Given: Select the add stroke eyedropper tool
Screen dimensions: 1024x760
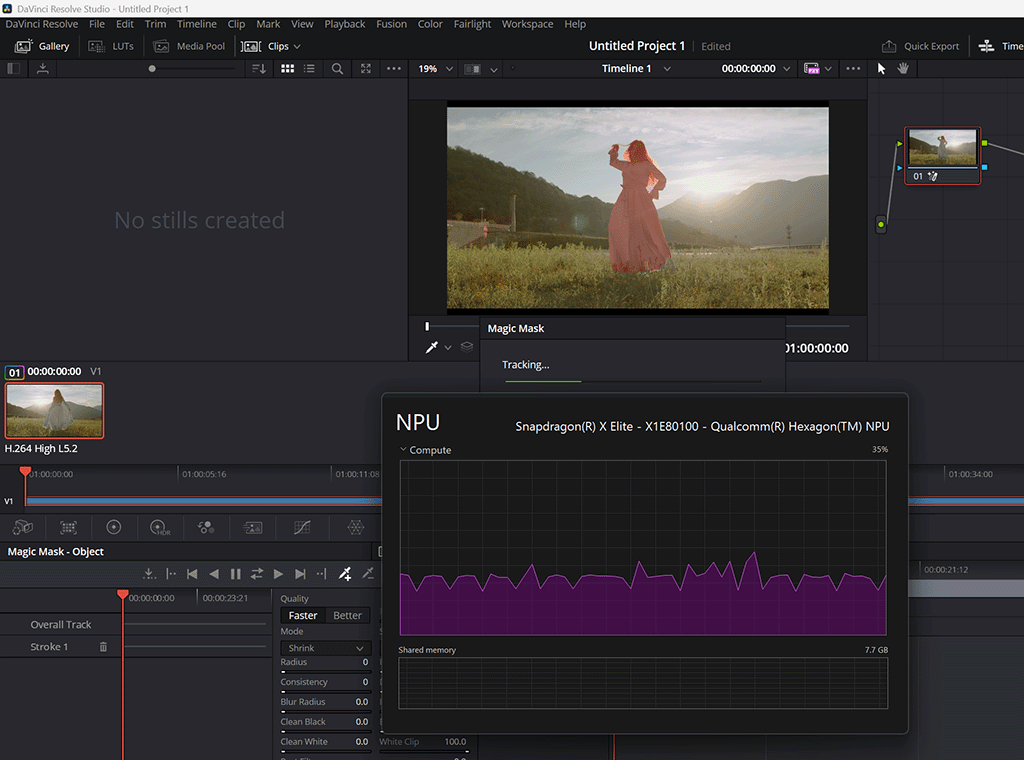Looking at the screenshot, I should [x=345, y=574].
